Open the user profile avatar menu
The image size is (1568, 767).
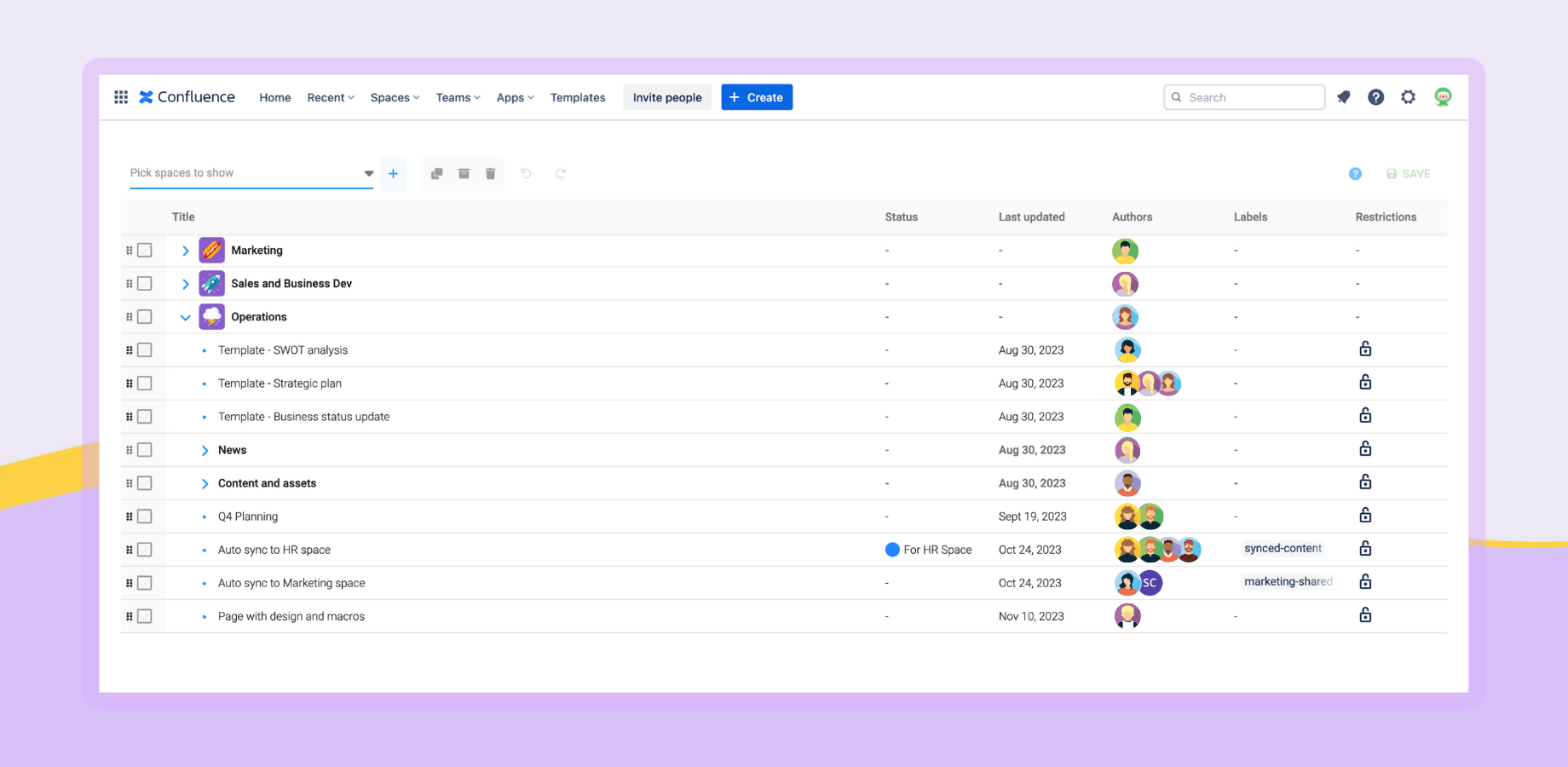(1443, 97)
